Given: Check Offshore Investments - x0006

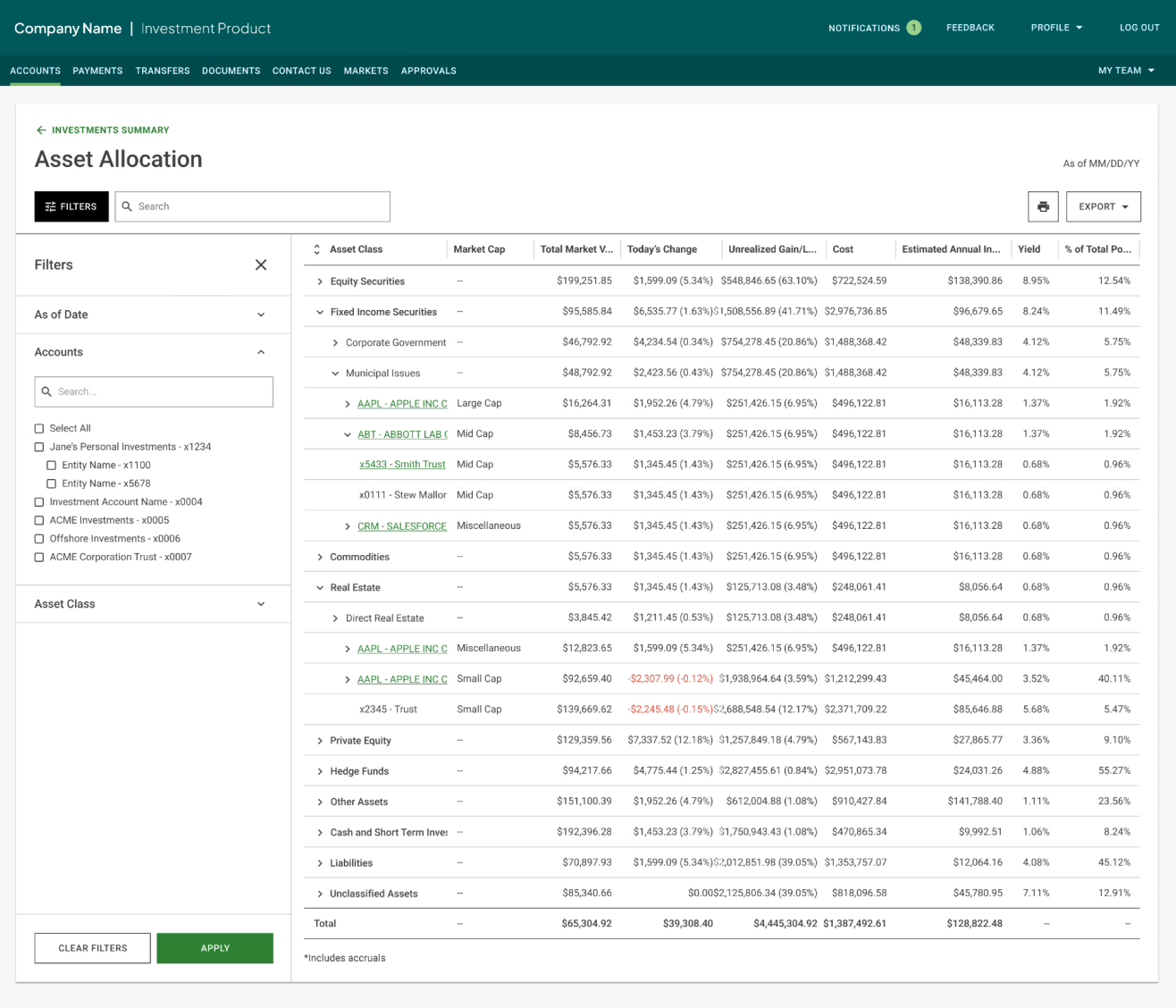Looking at the screenshot, I should [x=39, y=539].
